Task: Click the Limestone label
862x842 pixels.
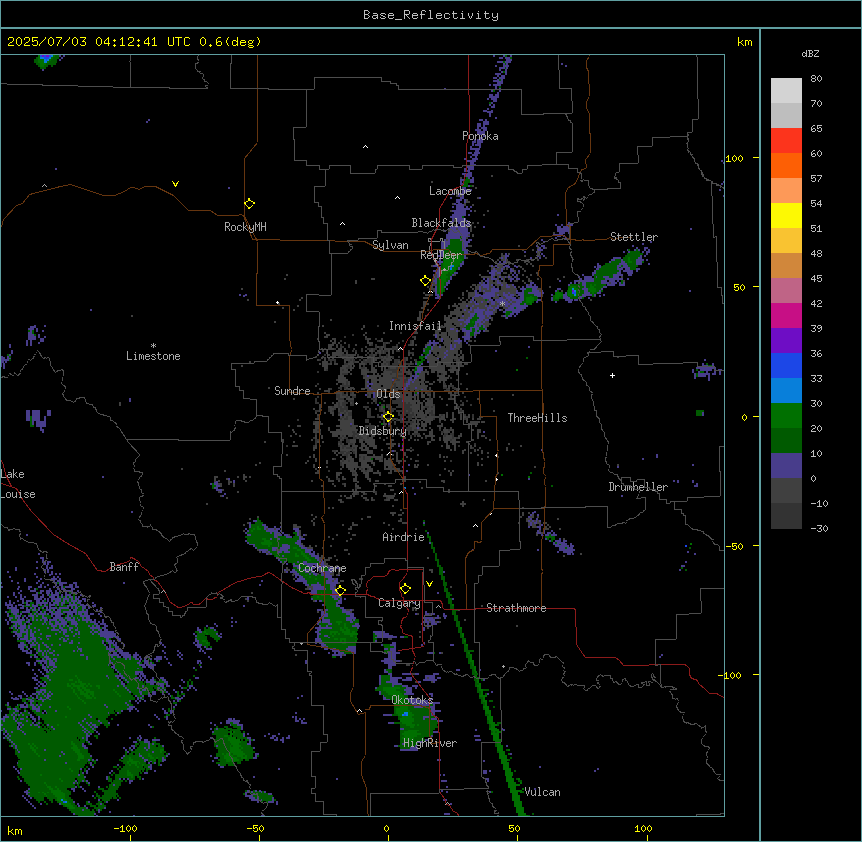Action: tap(153, 356)
